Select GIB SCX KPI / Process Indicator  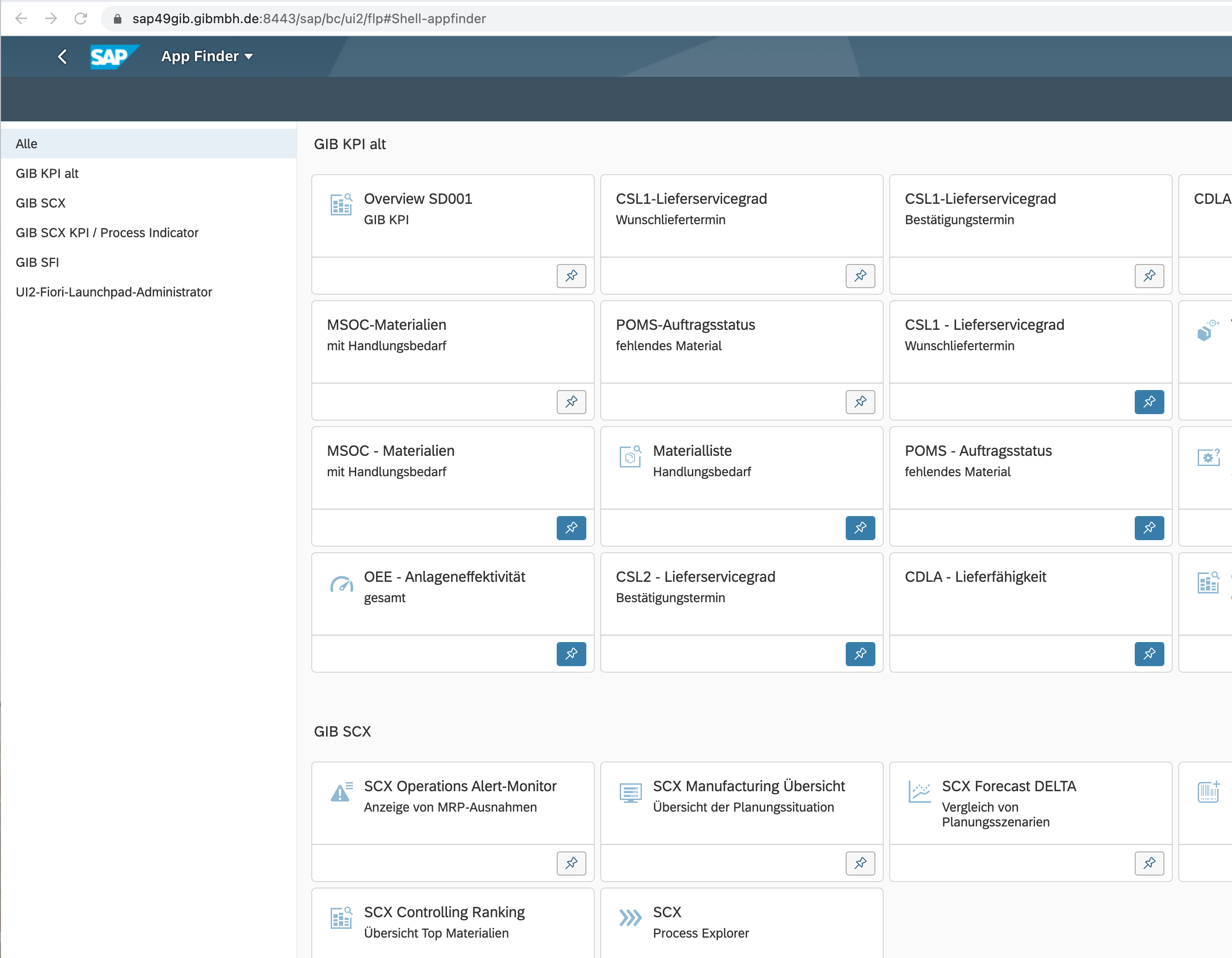(107, 233)
